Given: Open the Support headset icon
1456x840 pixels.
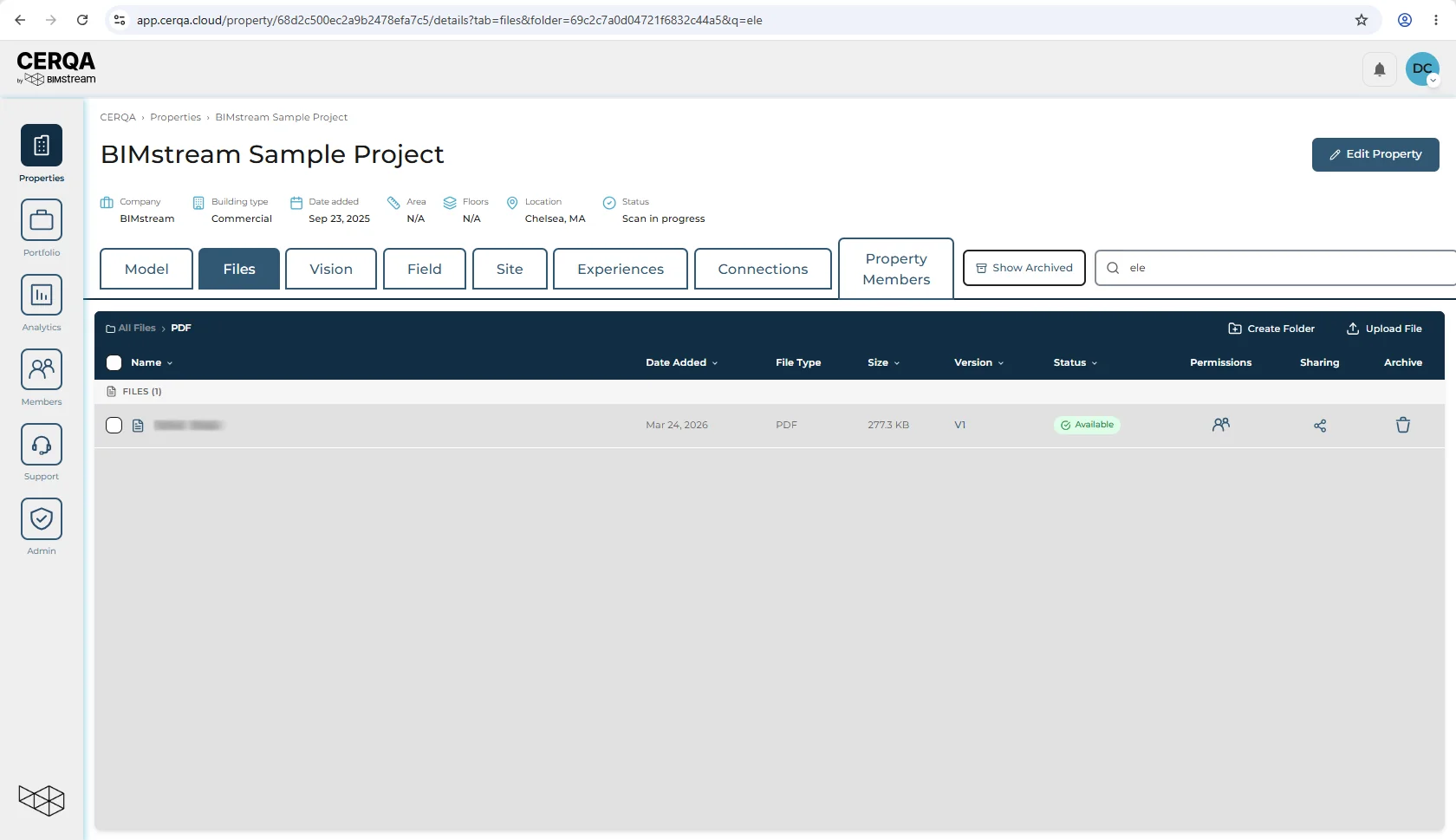Looking at the screenshot, I should pos(42,443).
